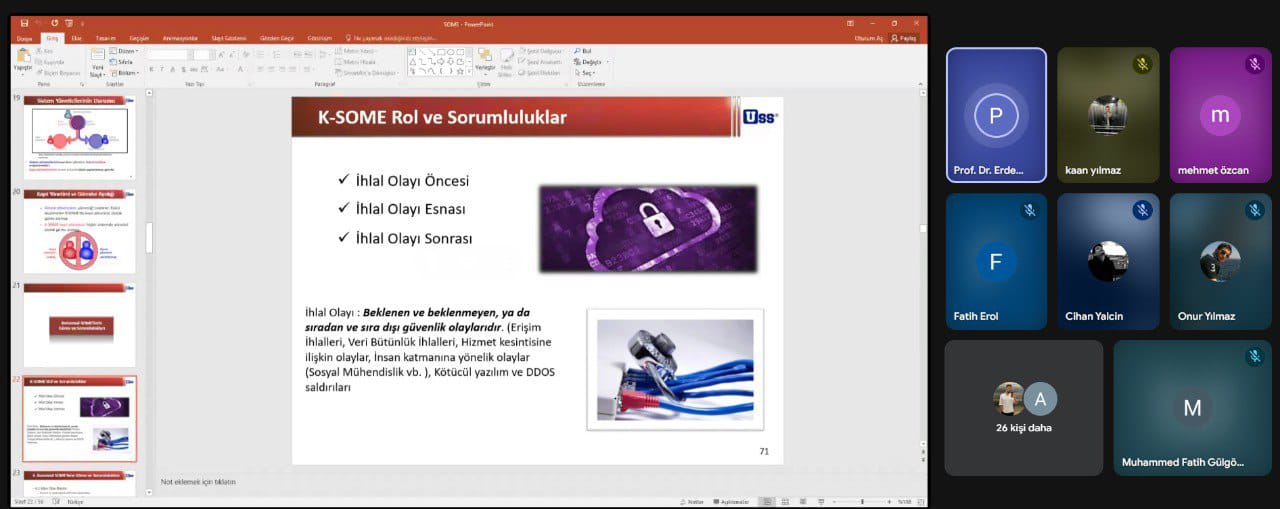The width and height of the screenshot is (1280, 509).
Task: Click the Oturum Aç sign-in link
Action: click(869, 38)
